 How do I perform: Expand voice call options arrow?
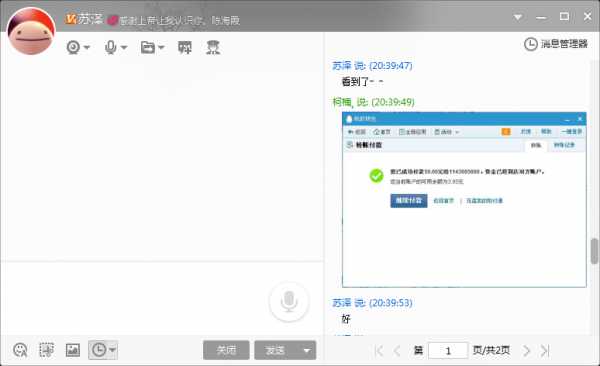124,48
